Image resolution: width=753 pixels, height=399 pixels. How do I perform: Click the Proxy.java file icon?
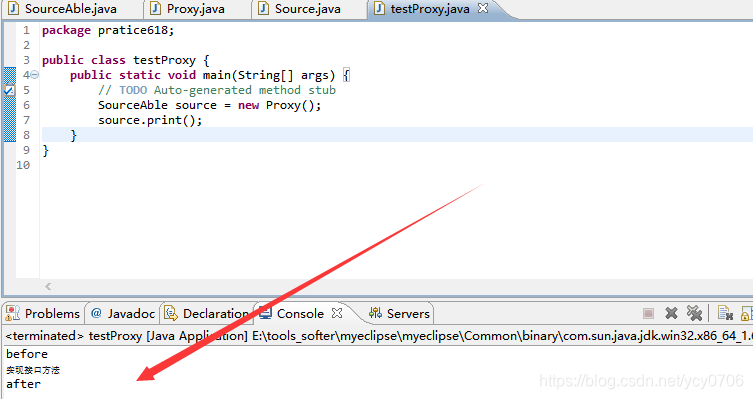point(156,9)
